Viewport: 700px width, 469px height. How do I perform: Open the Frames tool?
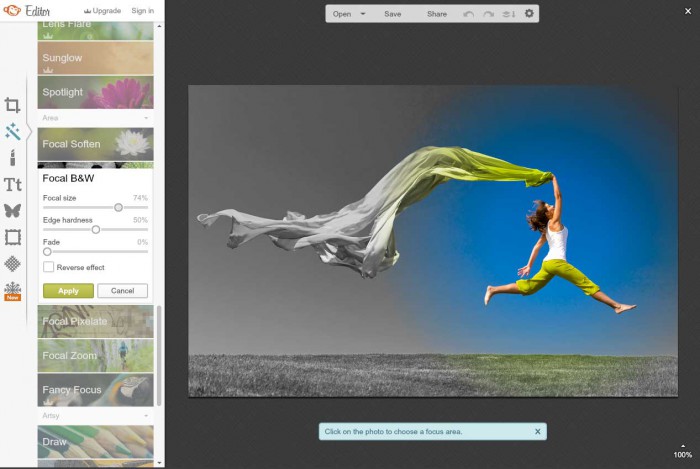(12, 237)
